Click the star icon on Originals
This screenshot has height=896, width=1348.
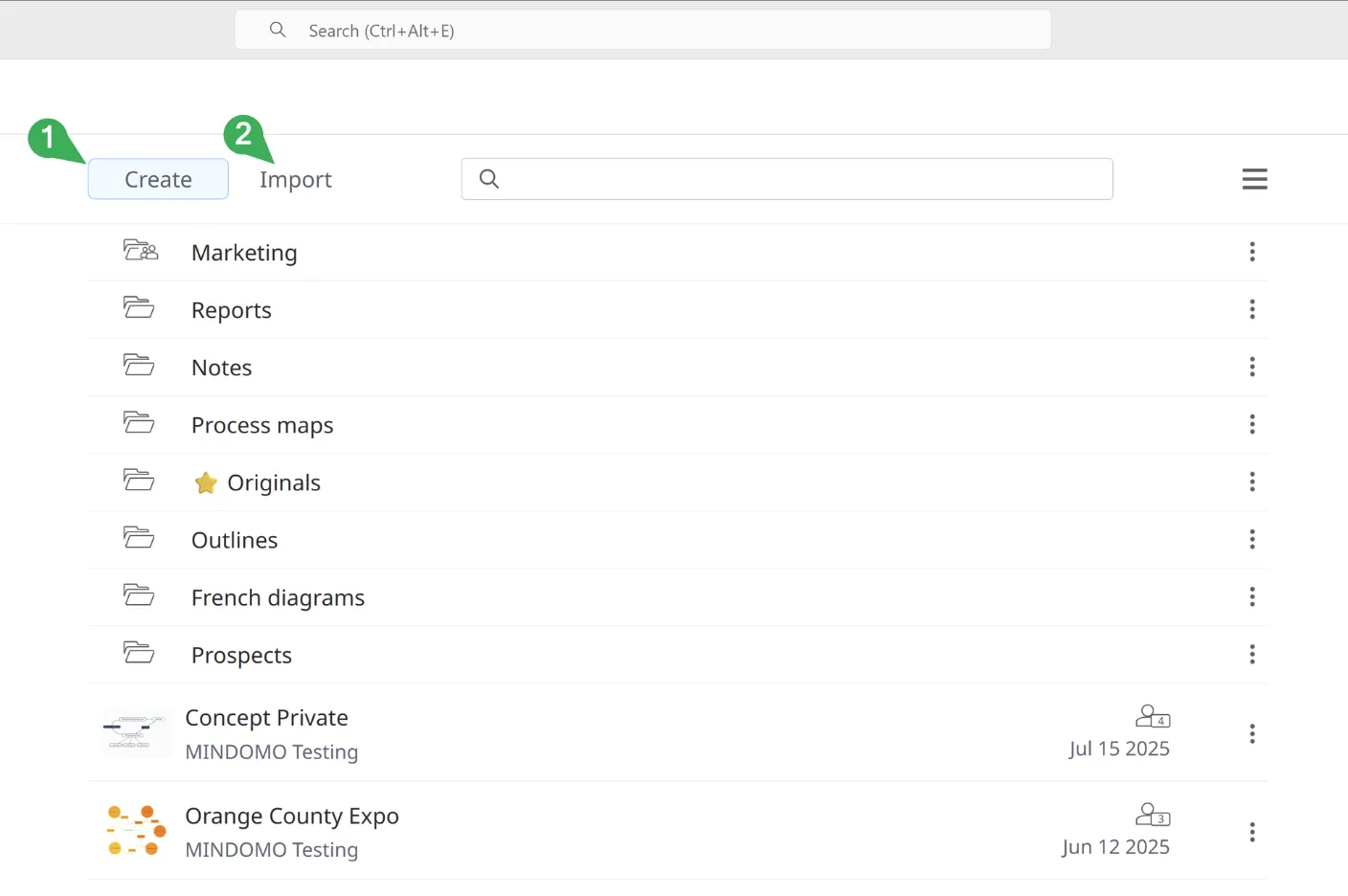tap(206, 483)
